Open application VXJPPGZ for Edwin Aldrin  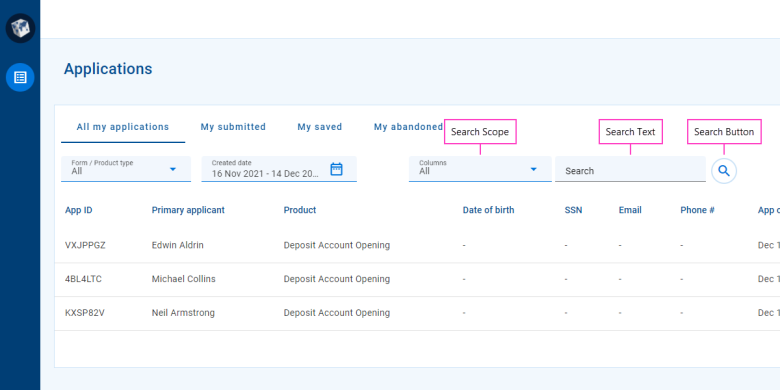click(417, 245)
